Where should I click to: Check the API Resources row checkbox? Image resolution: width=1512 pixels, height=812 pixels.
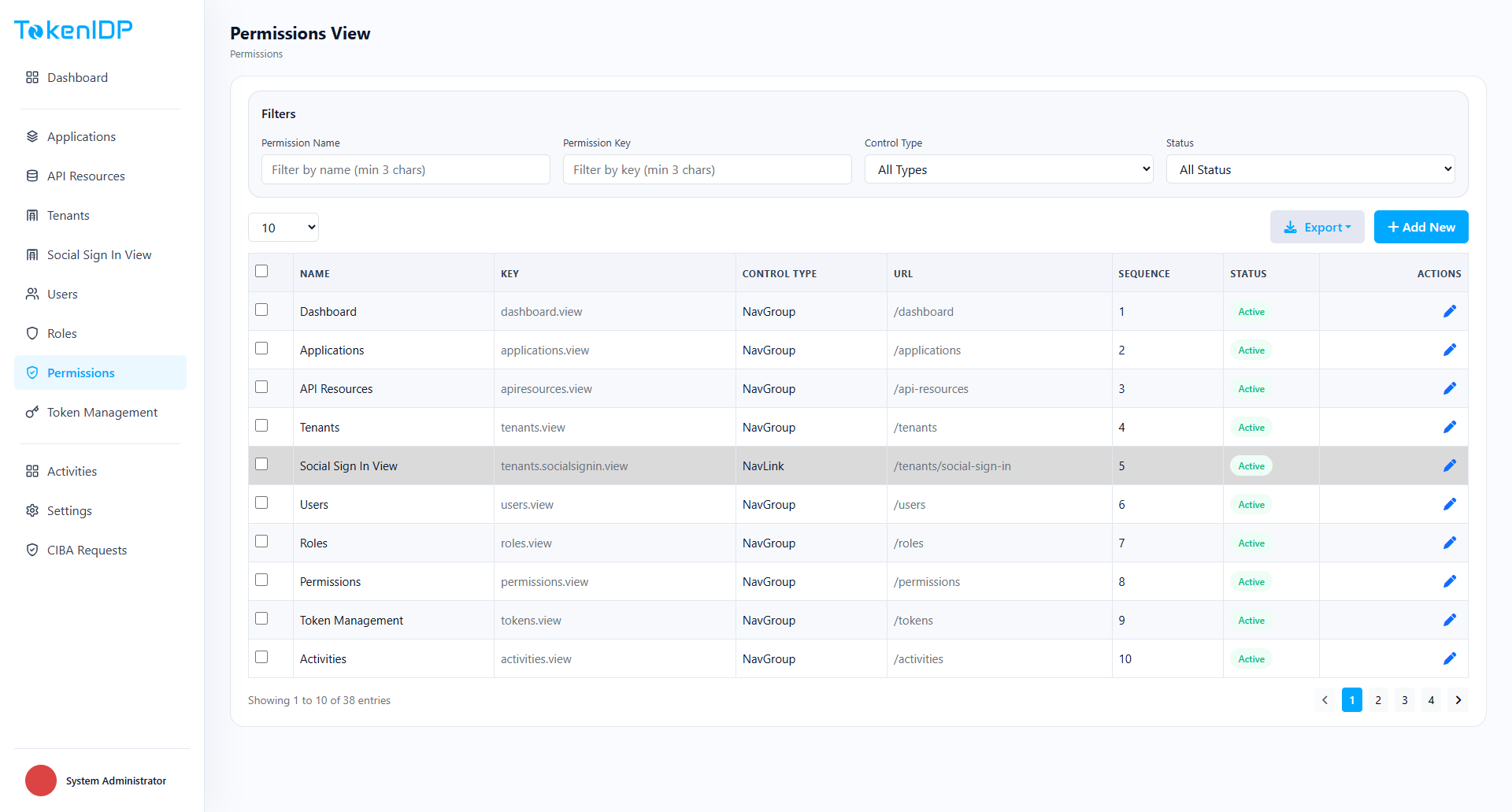pos(261,387)
